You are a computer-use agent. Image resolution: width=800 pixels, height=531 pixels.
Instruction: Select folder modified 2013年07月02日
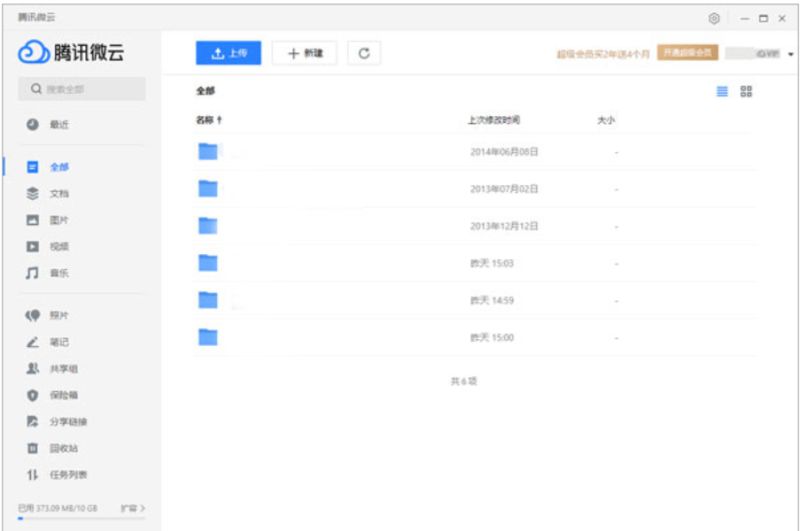[x=474, y=189]
